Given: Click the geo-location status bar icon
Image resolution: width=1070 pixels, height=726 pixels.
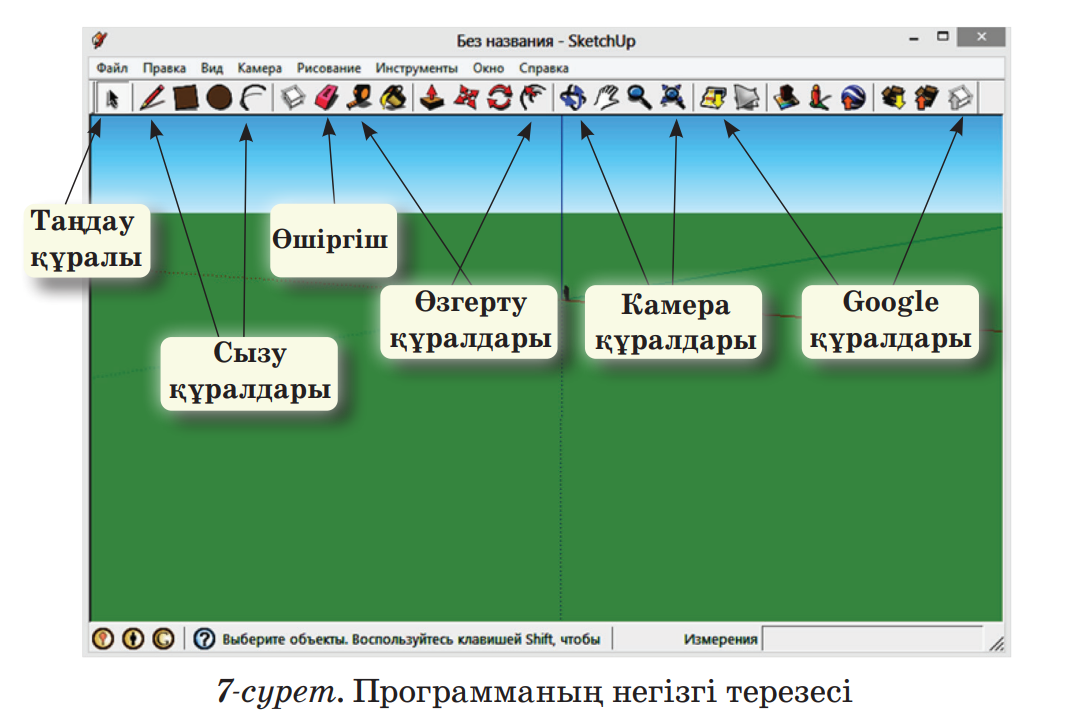Looking at the screenshot, I should [103, 639].
